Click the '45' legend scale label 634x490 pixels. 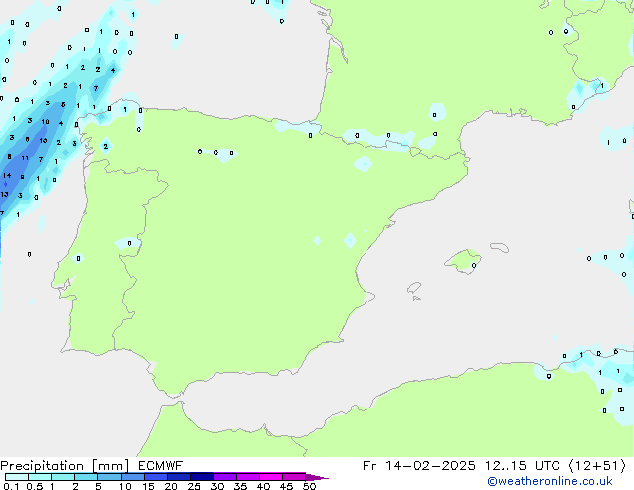point(286,486)
